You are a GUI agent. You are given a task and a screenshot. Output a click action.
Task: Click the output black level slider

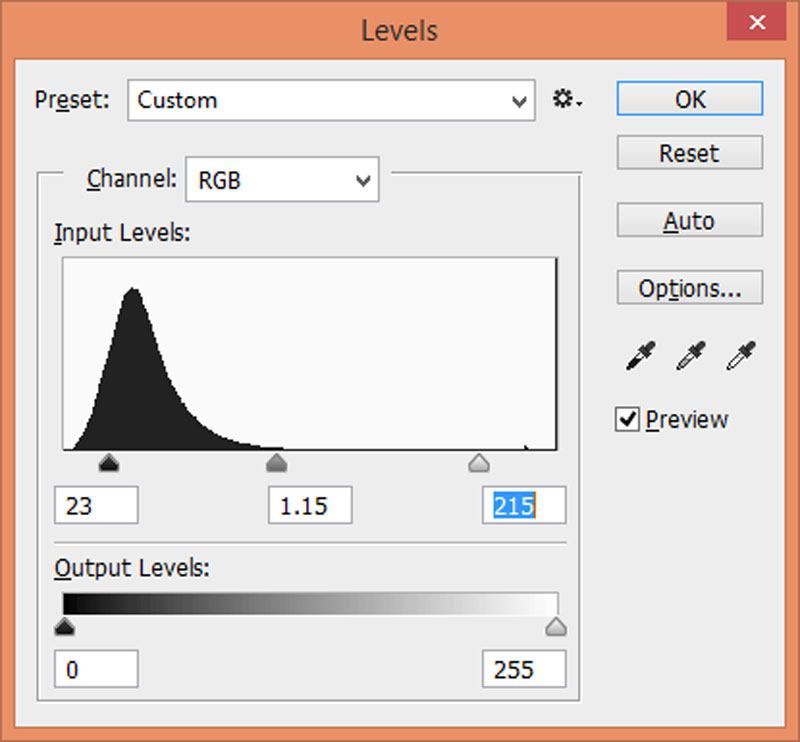[65, 627]
